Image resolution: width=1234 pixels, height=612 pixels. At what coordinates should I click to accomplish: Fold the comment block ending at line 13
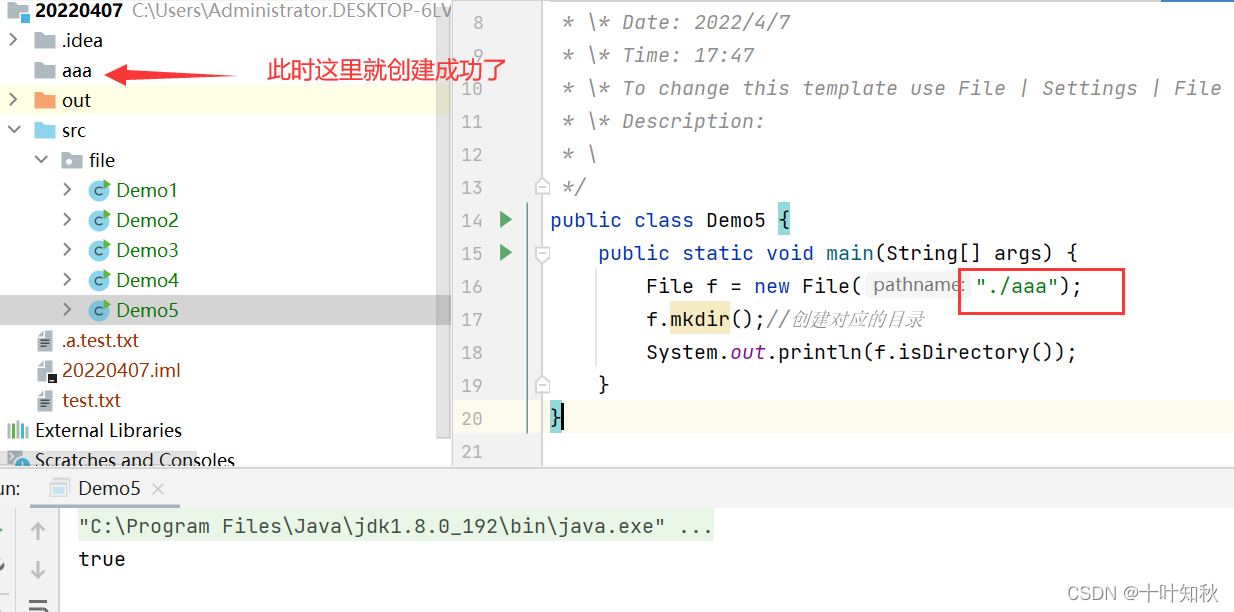pos(542,186)
